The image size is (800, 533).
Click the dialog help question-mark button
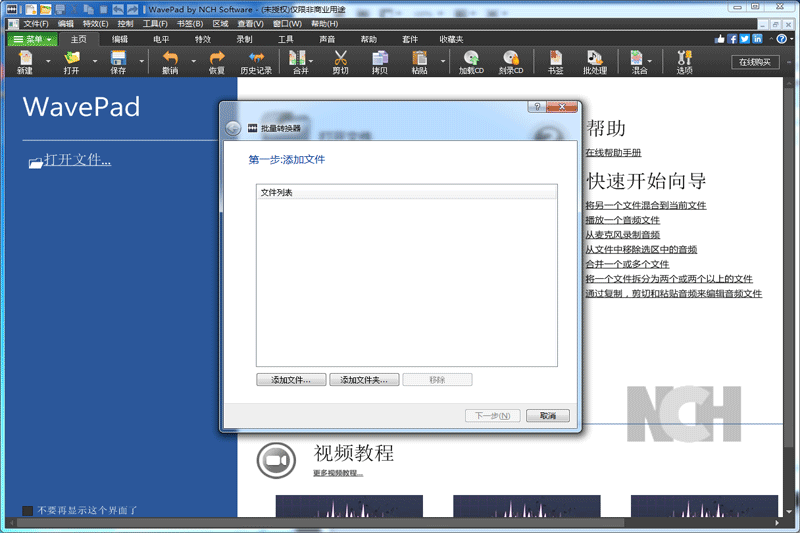point(537,107)
